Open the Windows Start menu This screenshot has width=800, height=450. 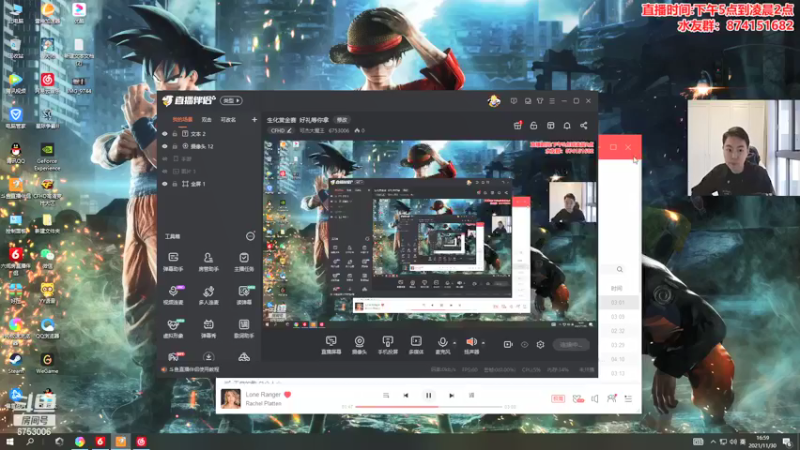(10, 441)
